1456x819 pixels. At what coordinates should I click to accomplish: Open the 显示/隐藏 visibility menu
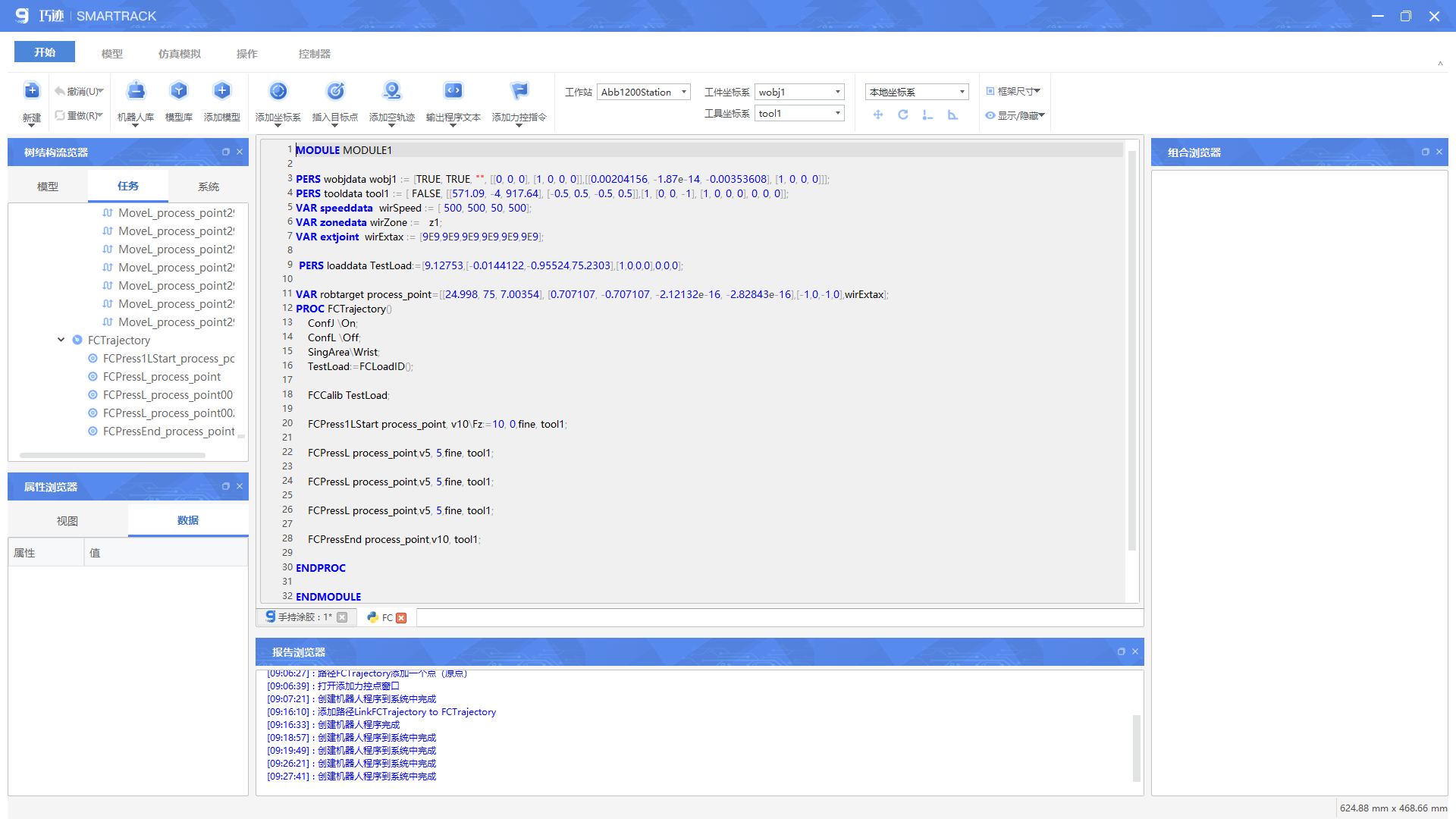coord(1015,115)
